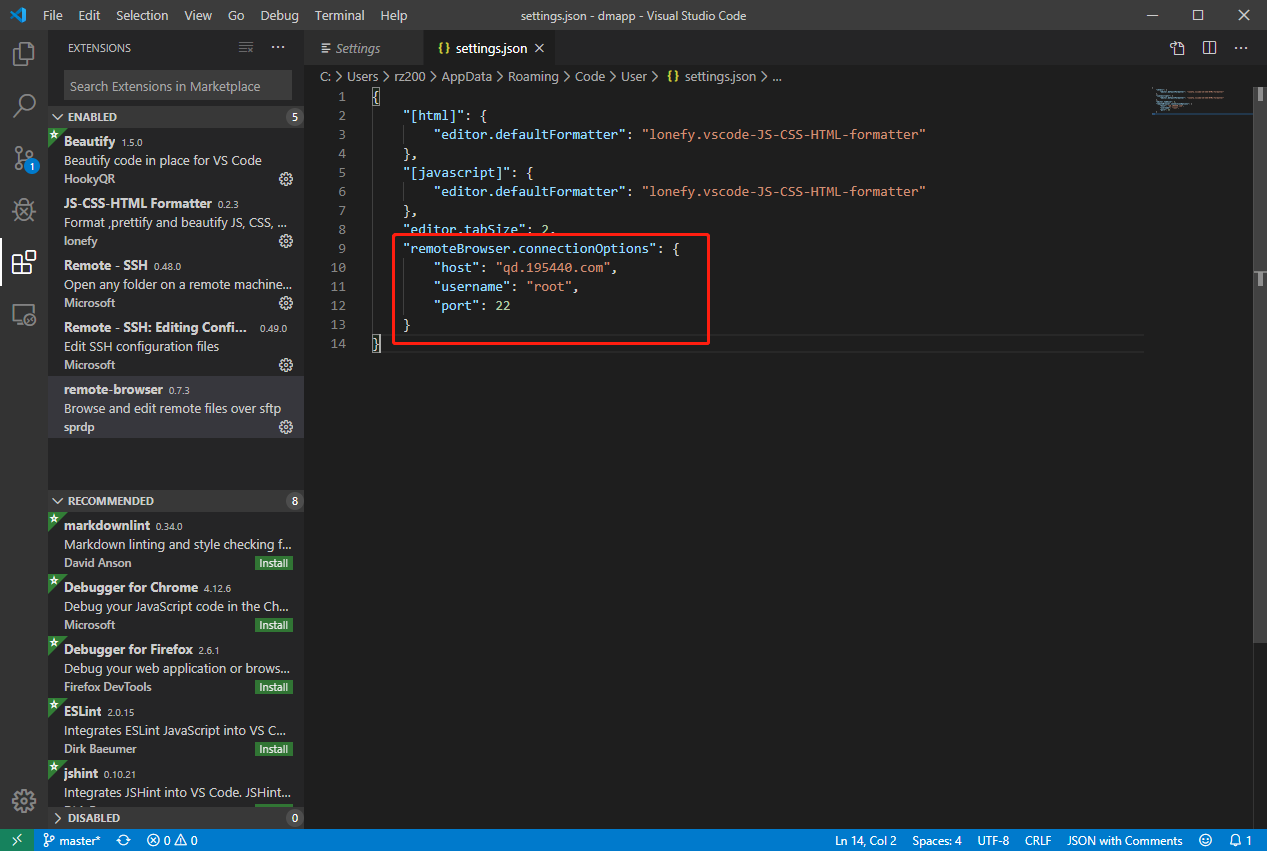Click line number 9 in gutter
This screenshot has height=851, width=1267.
click(x=342, y=248)
